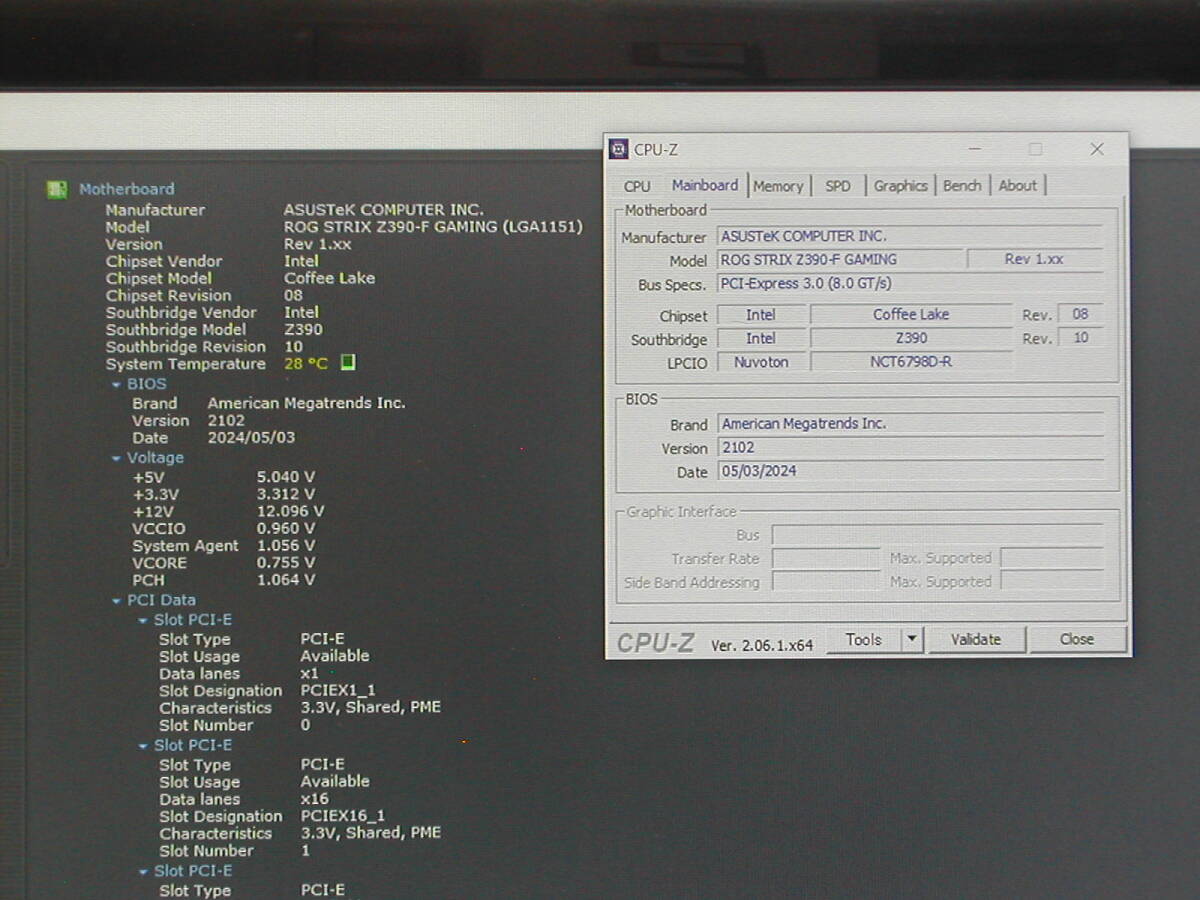The width and height of the screenshot is (1200, 900).
Task: Go to the Bench tab
Action: [962, 186]
